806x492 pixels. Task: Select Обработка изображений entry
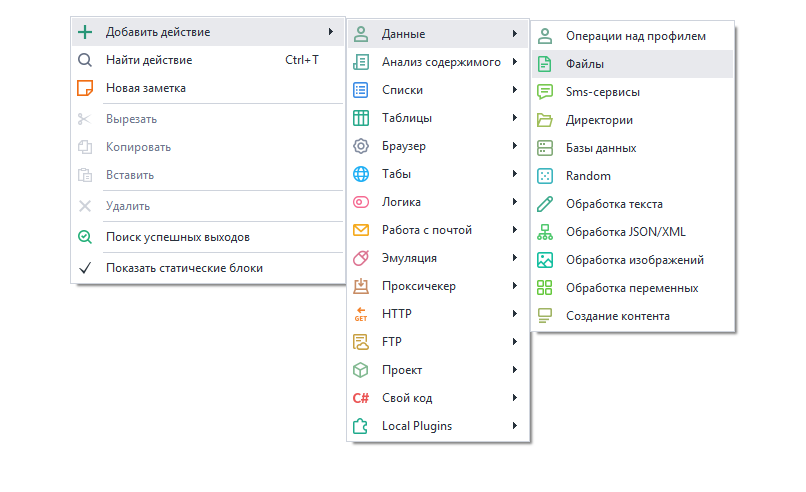pyautogui.click(x=634, y=260)
